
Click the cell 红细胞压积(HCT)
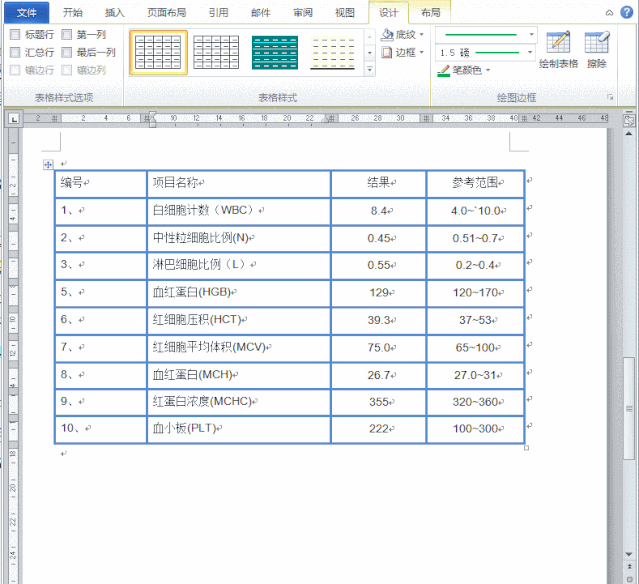coord(238,320)
